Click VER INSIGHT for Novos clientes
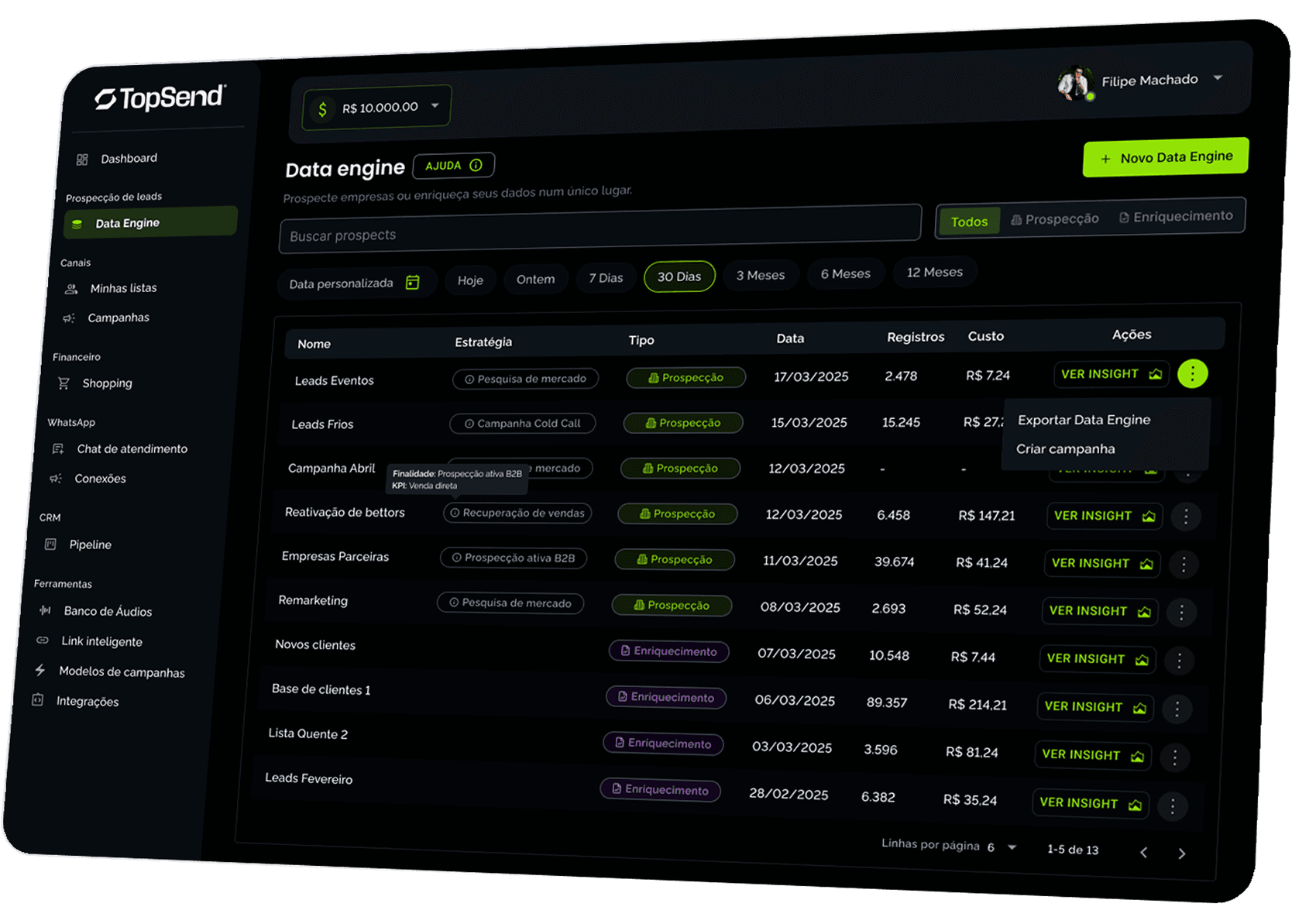Image resolution: width=1316 pixels, height=917 pixels. coord(1098,659)
